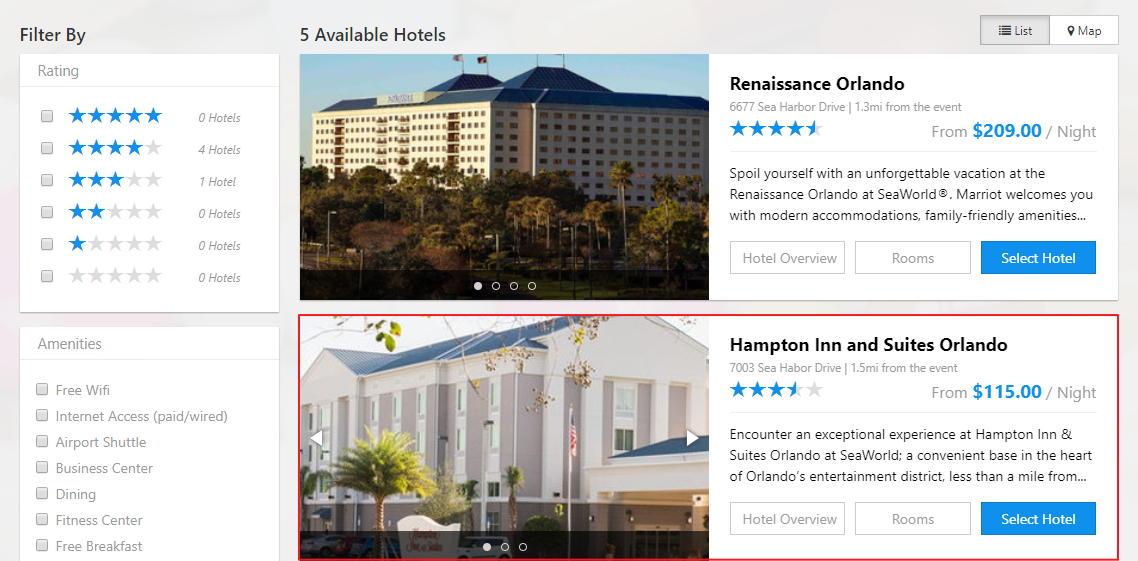Tick the Airport Shuttle checkbox
1138x561 pixels.
point(42,441)
